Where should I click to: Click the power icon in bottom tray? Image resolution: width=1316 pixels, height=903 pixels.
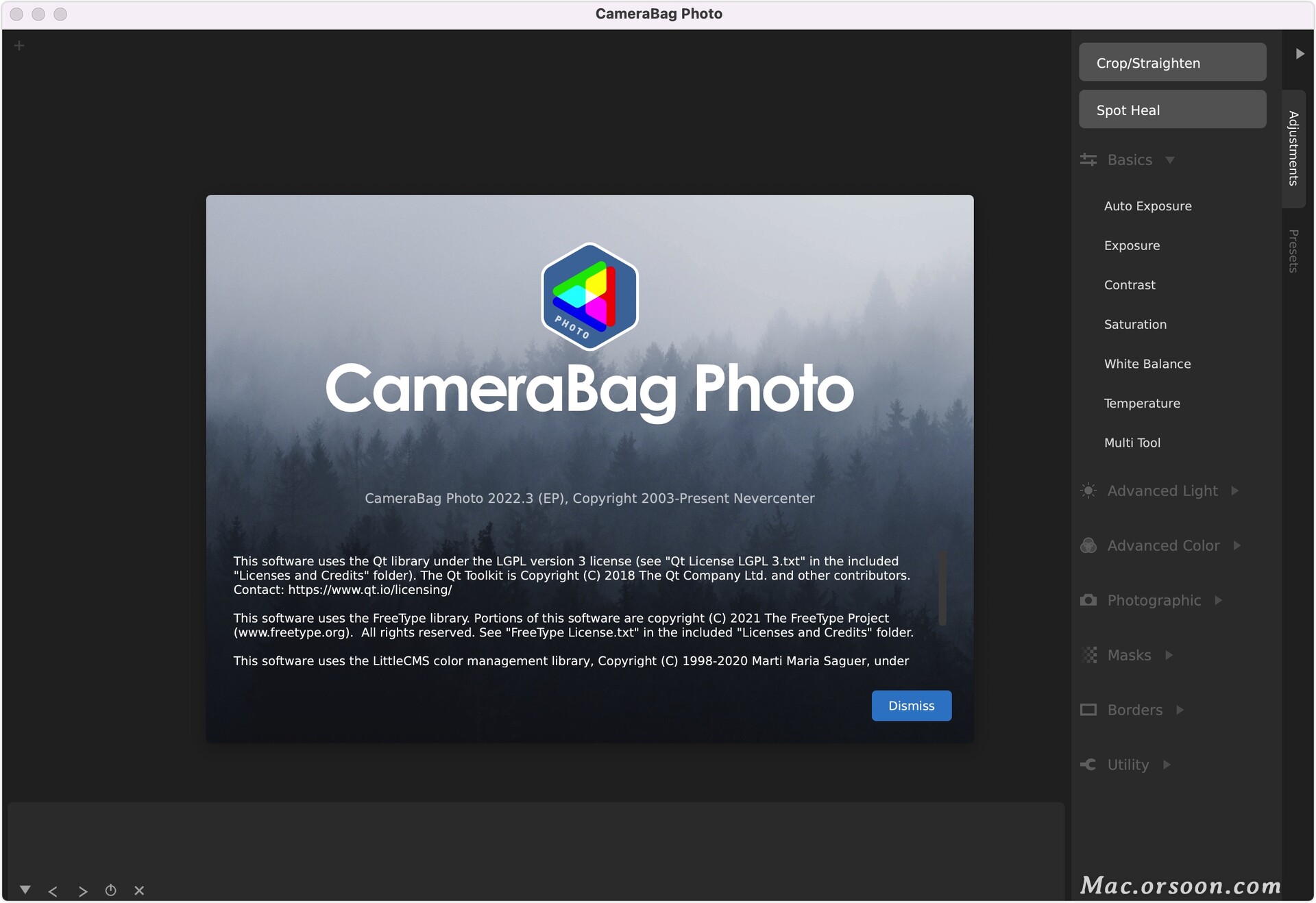[x=110, y=890]
